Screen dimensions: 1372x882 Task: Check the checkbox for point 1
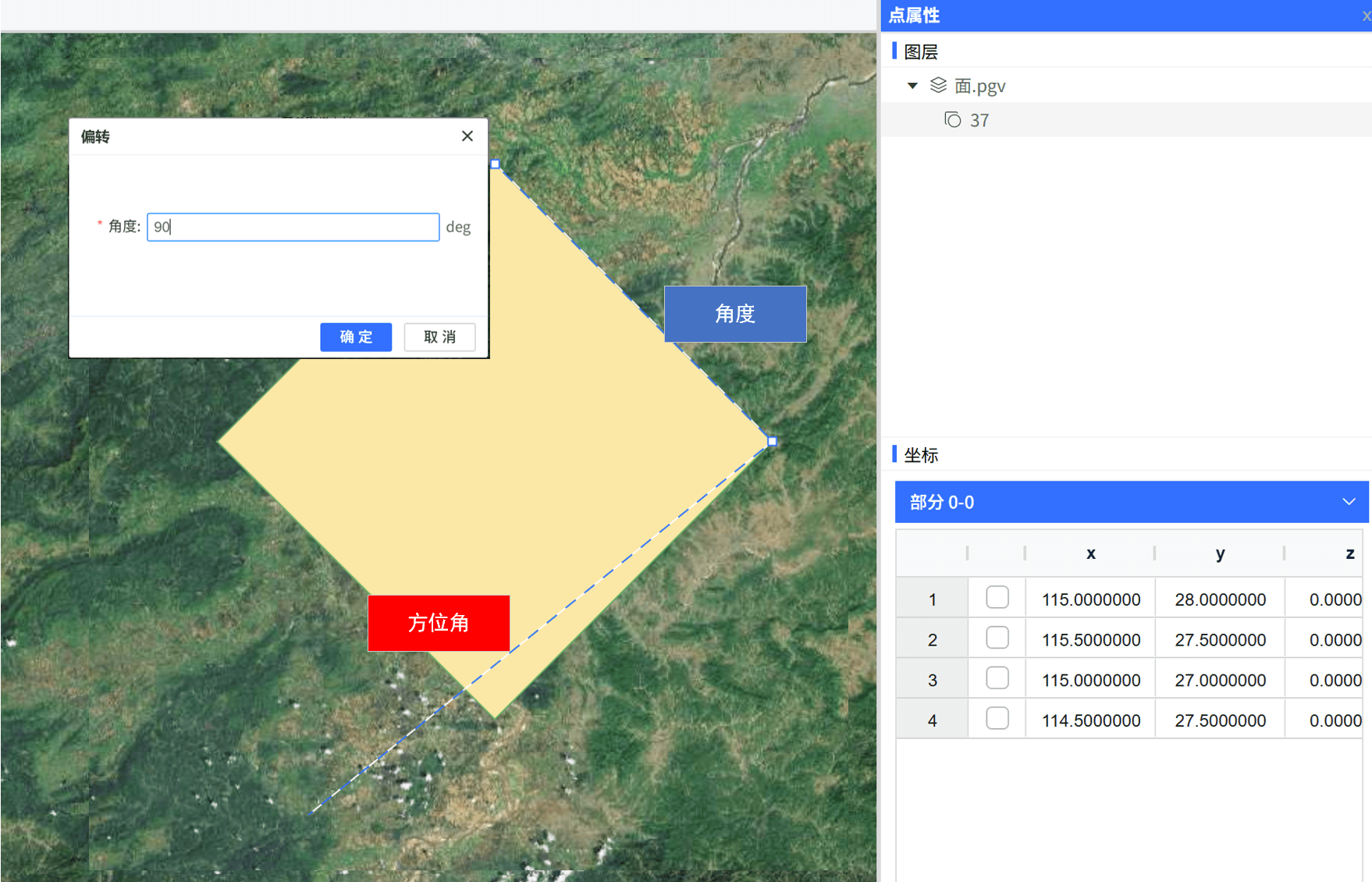997,598
